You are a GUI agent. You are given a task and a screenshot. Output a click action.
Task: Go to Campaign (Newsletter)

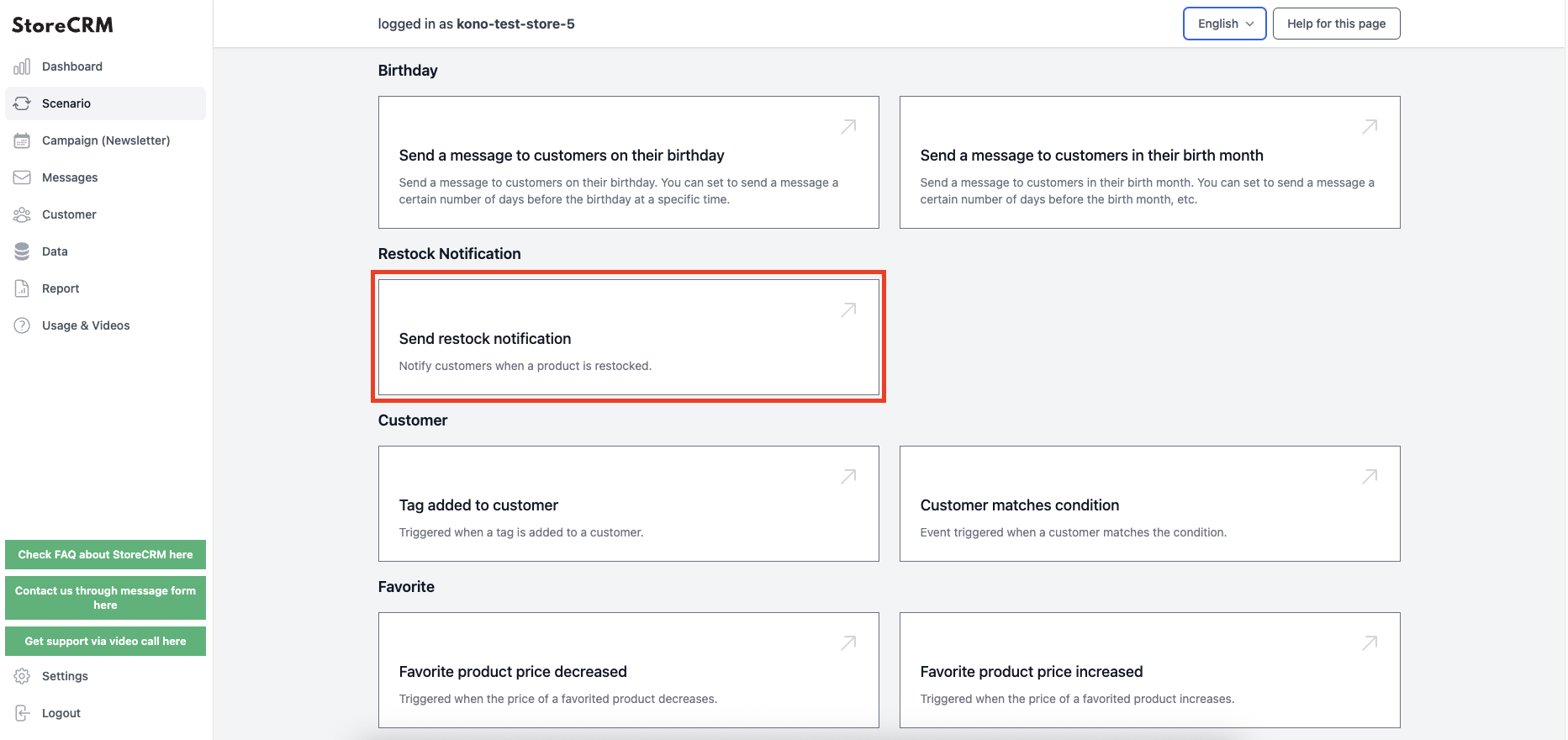(x=105, y=140)
